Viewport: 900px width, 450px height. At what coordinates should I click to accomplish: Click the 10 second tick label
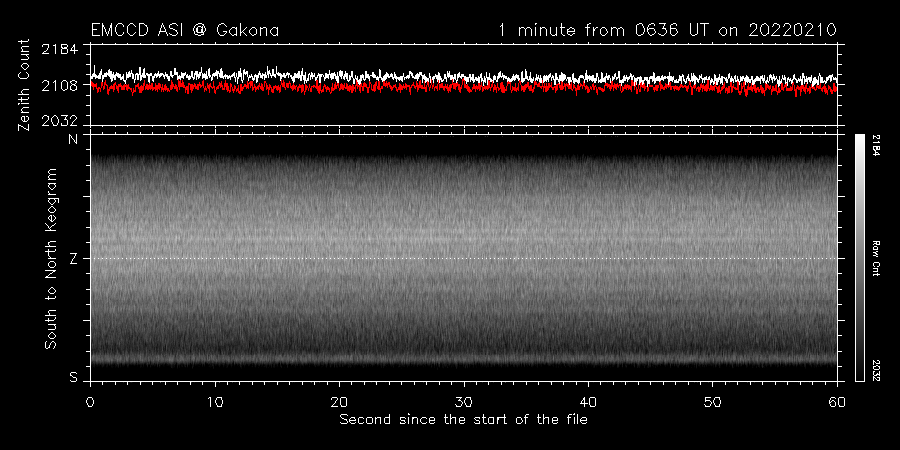pyautogui.click(x=215, y=401)
